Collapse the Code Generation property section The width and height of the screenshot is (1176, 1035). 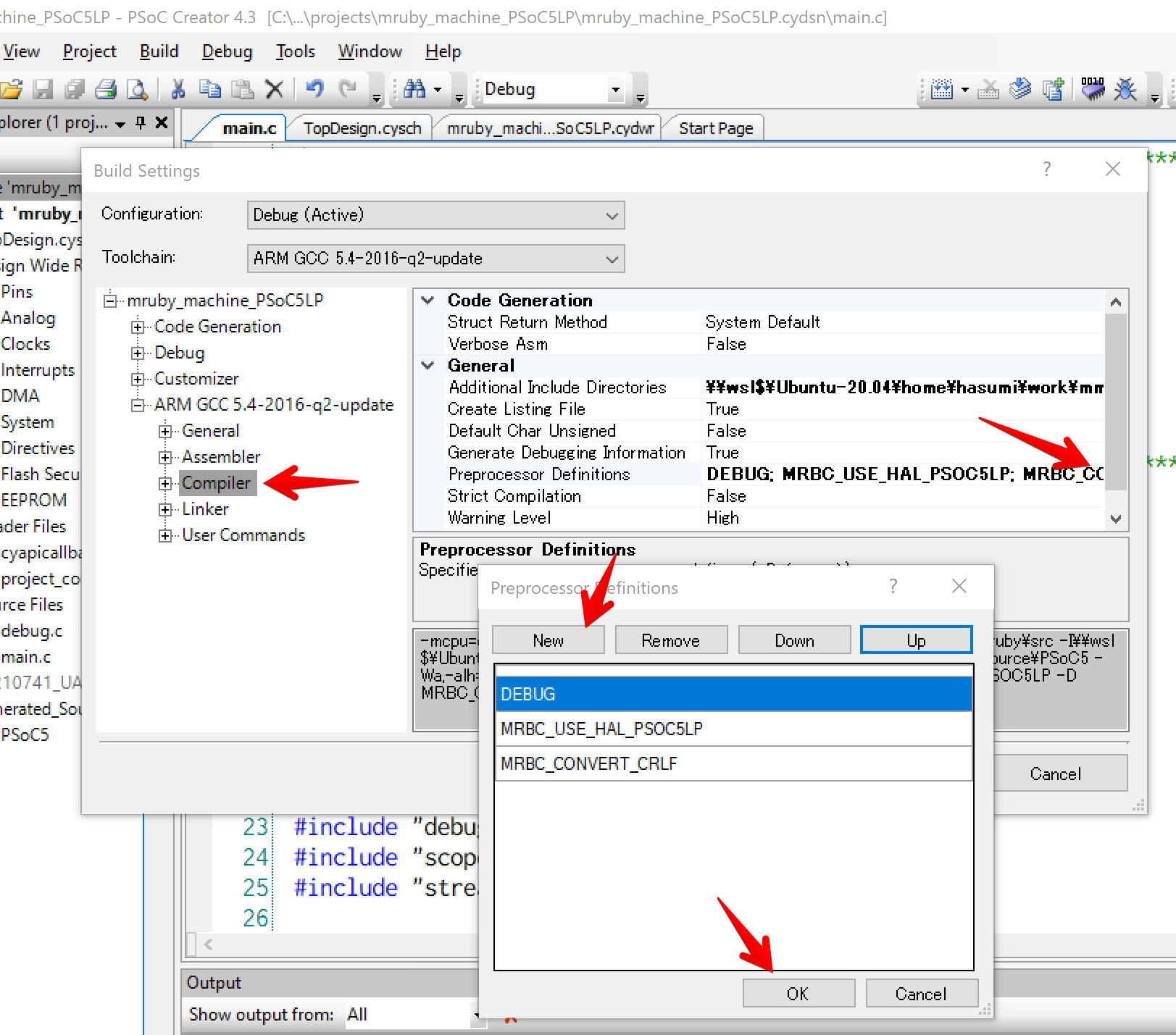pyautogui.click(x=428, y=300)
